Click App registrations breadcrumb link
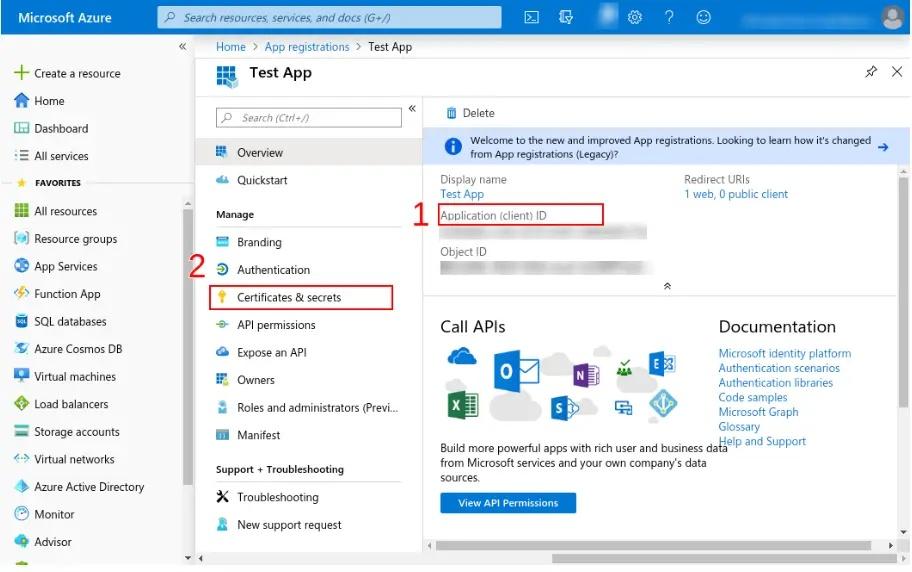The image size is (912, 572). click(x=307, y=47)
